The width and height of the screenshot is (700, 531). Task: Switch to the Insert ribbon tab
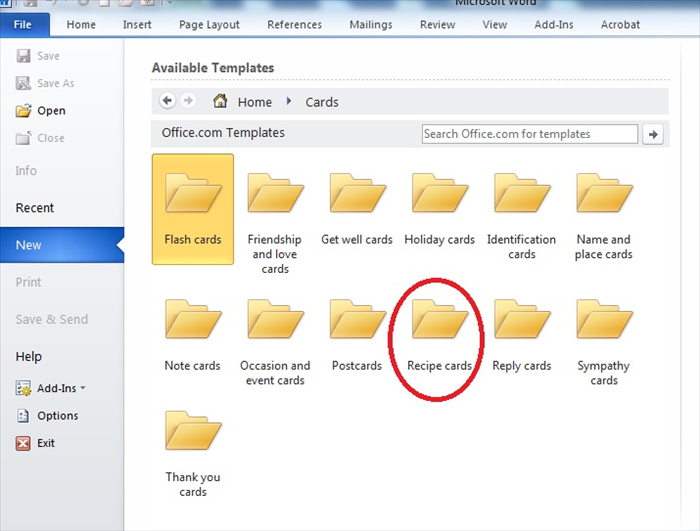pos(137,25)
